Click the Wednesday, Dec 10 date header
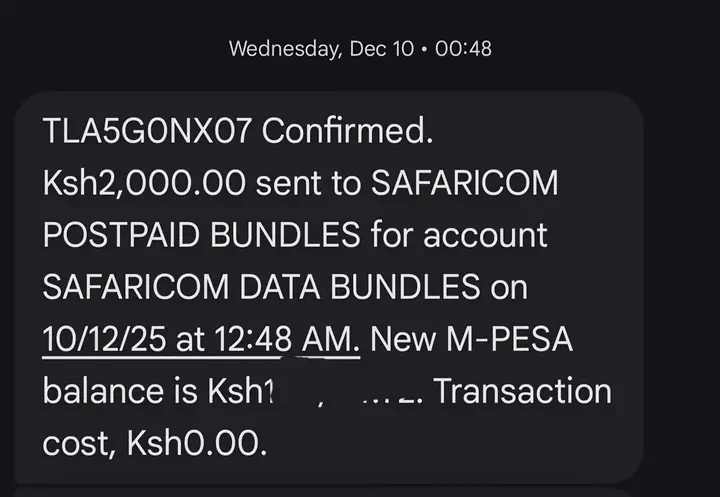Image resolution: width=720 pixels, height=497 pixels. tap(320, 47)
